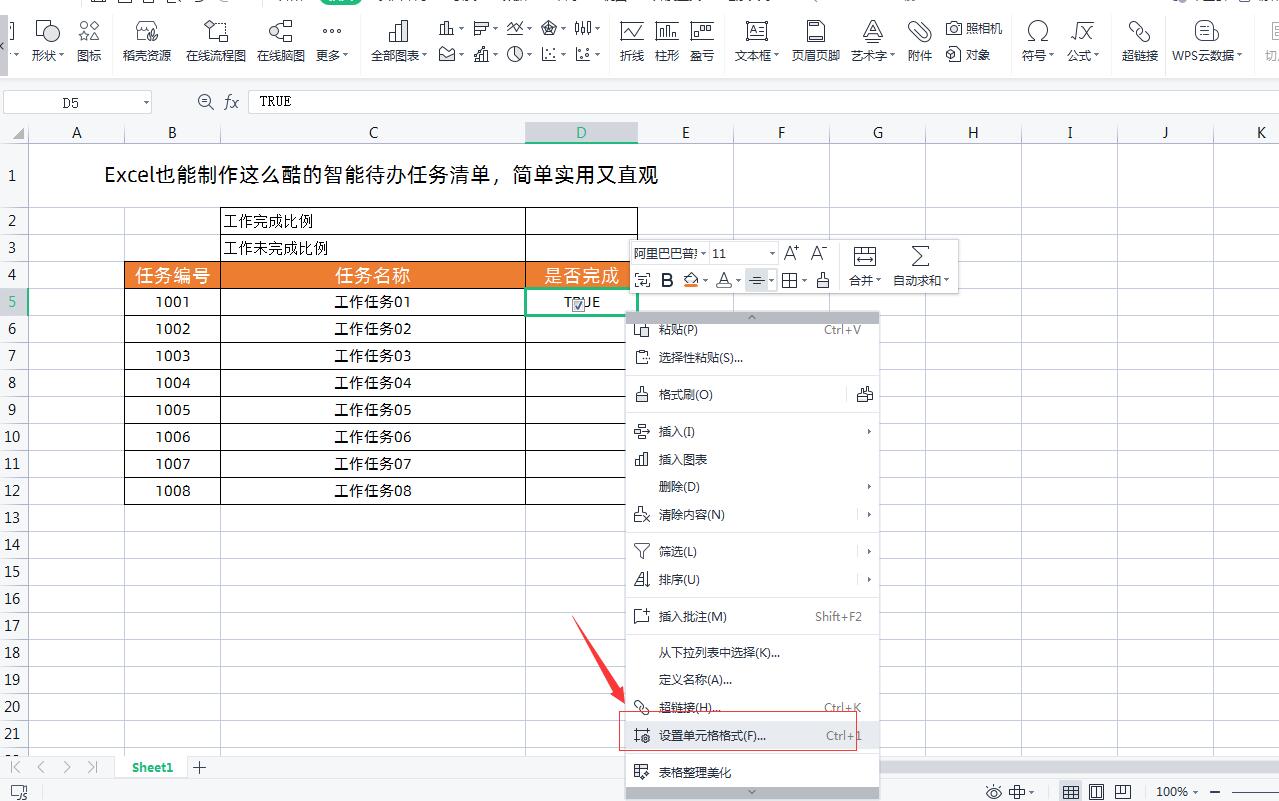The height and width of the screenshot is (801, 1279).
Task: Toggle bold on the mini toolbar
Action: [x=667, y=280]
